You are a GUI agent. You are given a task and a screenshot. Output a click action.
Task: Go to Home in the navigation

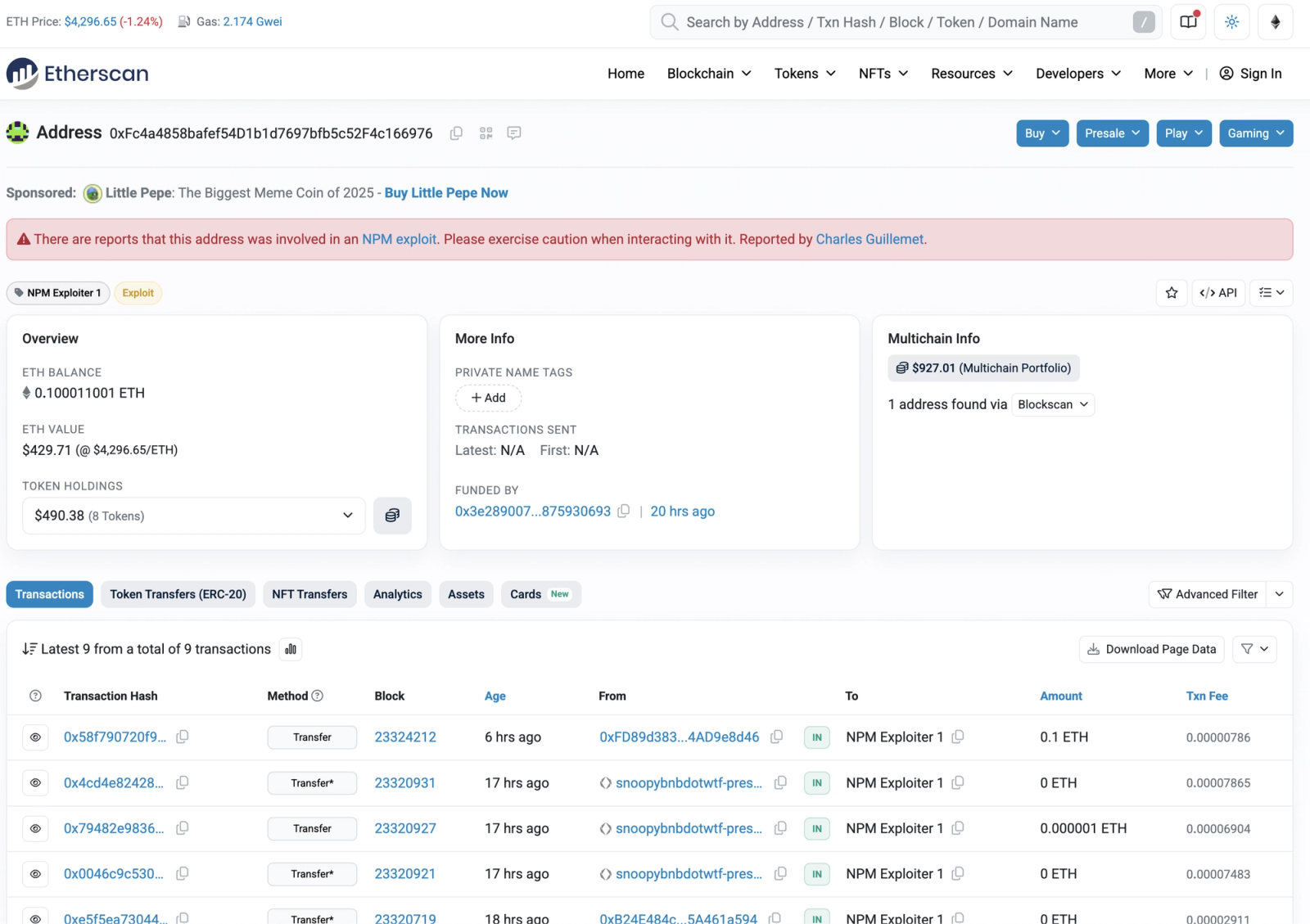[x=626, y=74]
